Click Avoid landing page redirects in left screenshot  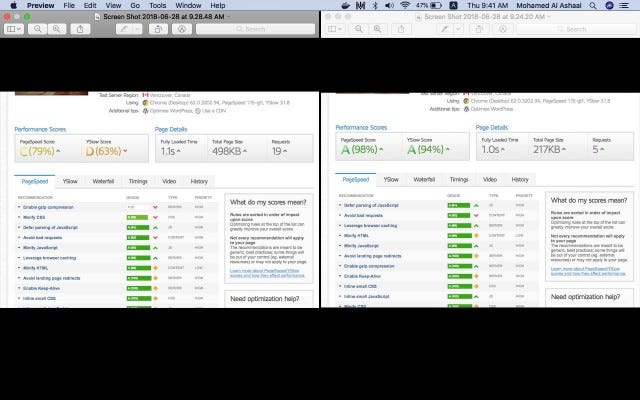(x=51, y=278)
